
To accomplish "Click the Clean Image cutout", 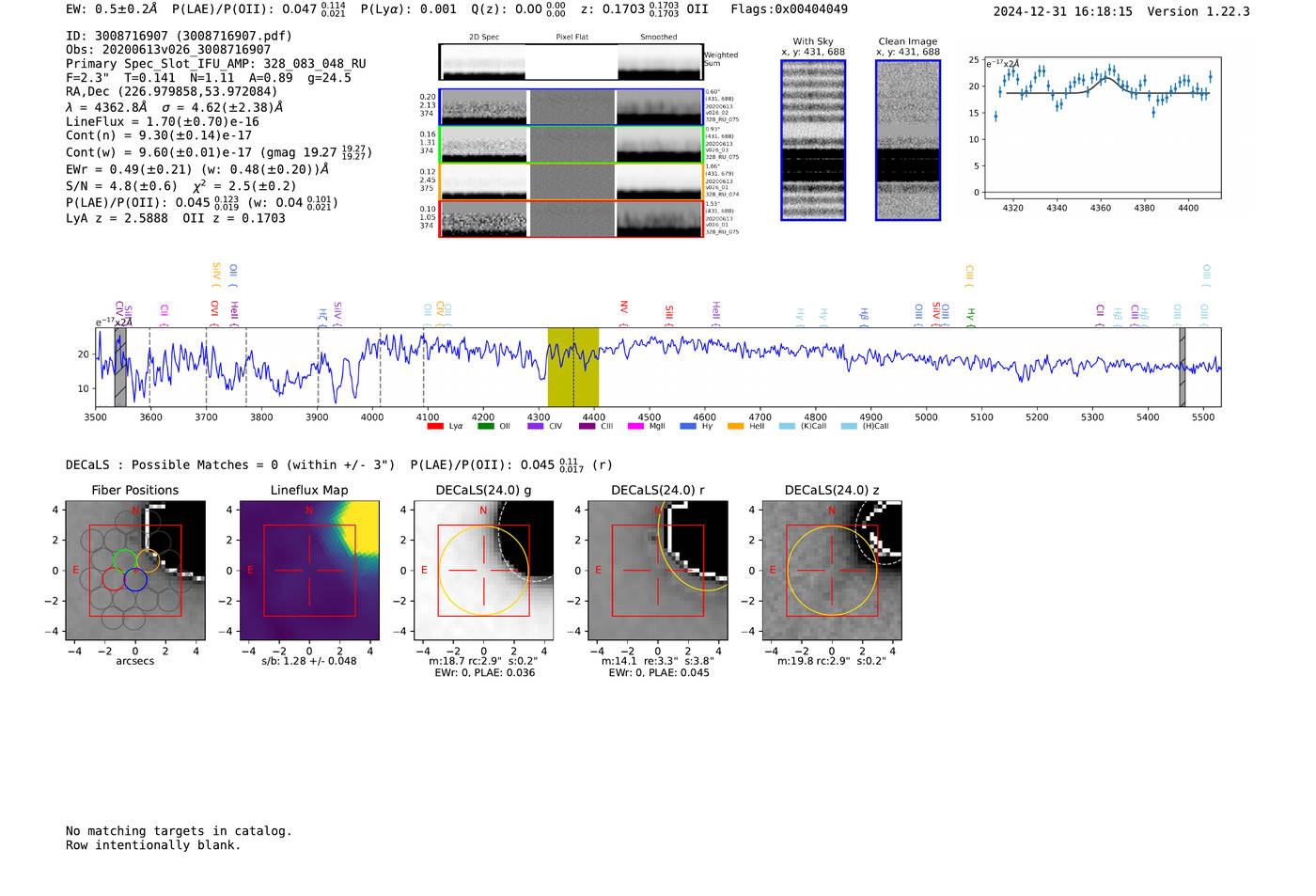I will (x=908, y=140).
